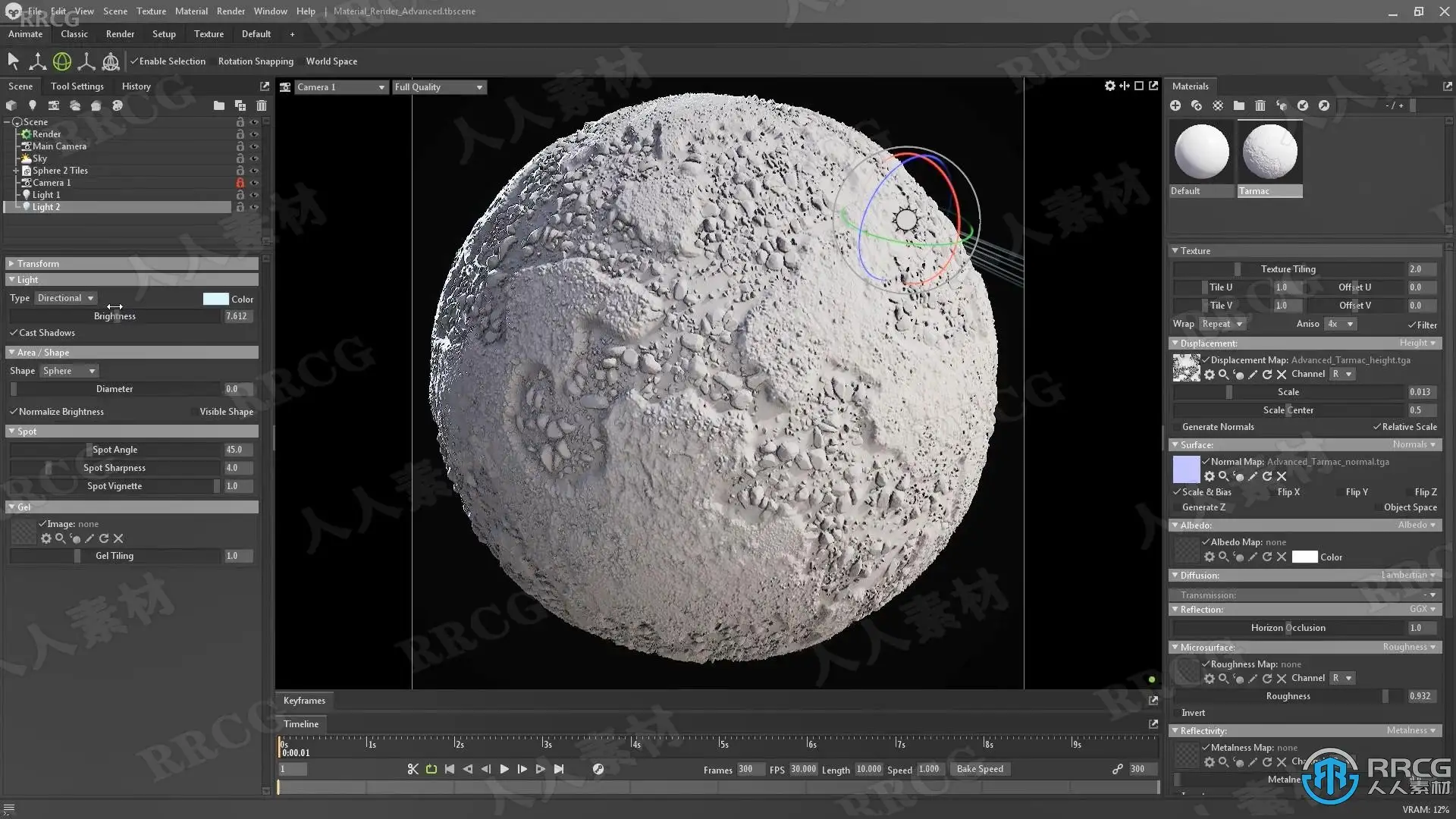Hide Light 1 using its eye icon
Viewport: 1456px width, 819px height.
tap(254, 195)
